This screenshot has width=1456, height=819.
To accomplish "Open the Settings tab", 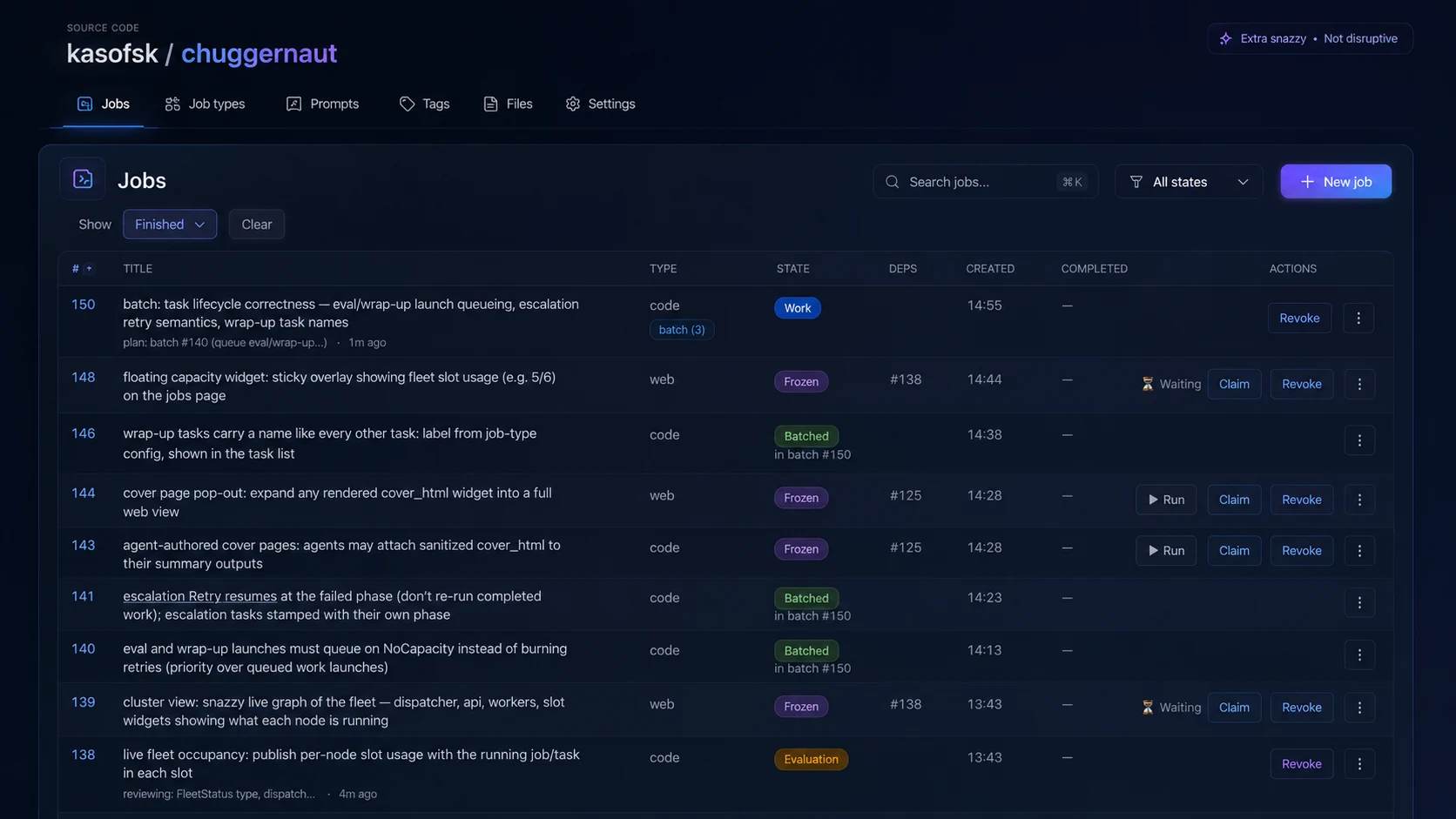I will [x=600, y=104].
